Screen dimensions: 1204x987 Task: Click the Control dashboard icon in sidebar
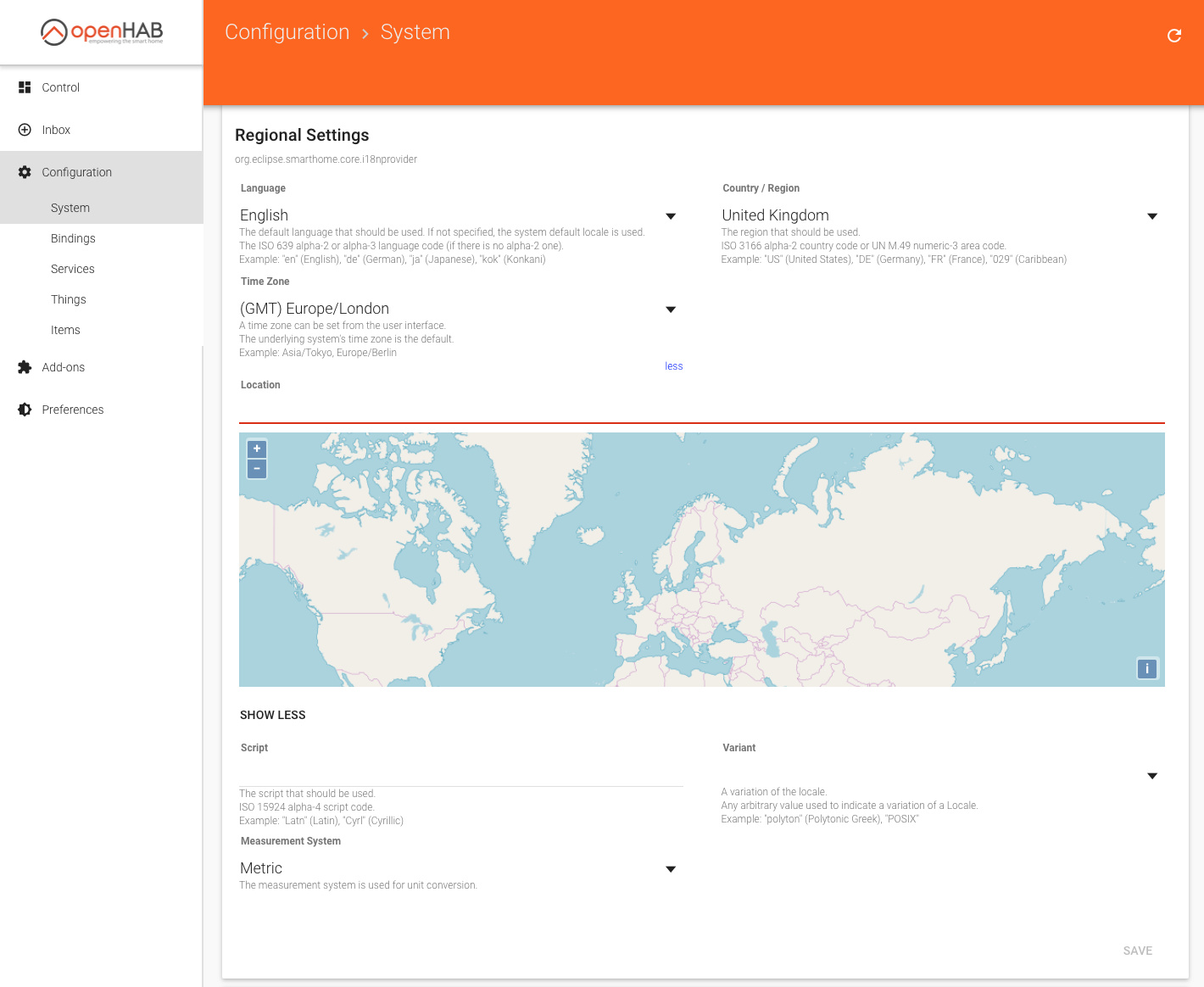click(x=25, y=87)
